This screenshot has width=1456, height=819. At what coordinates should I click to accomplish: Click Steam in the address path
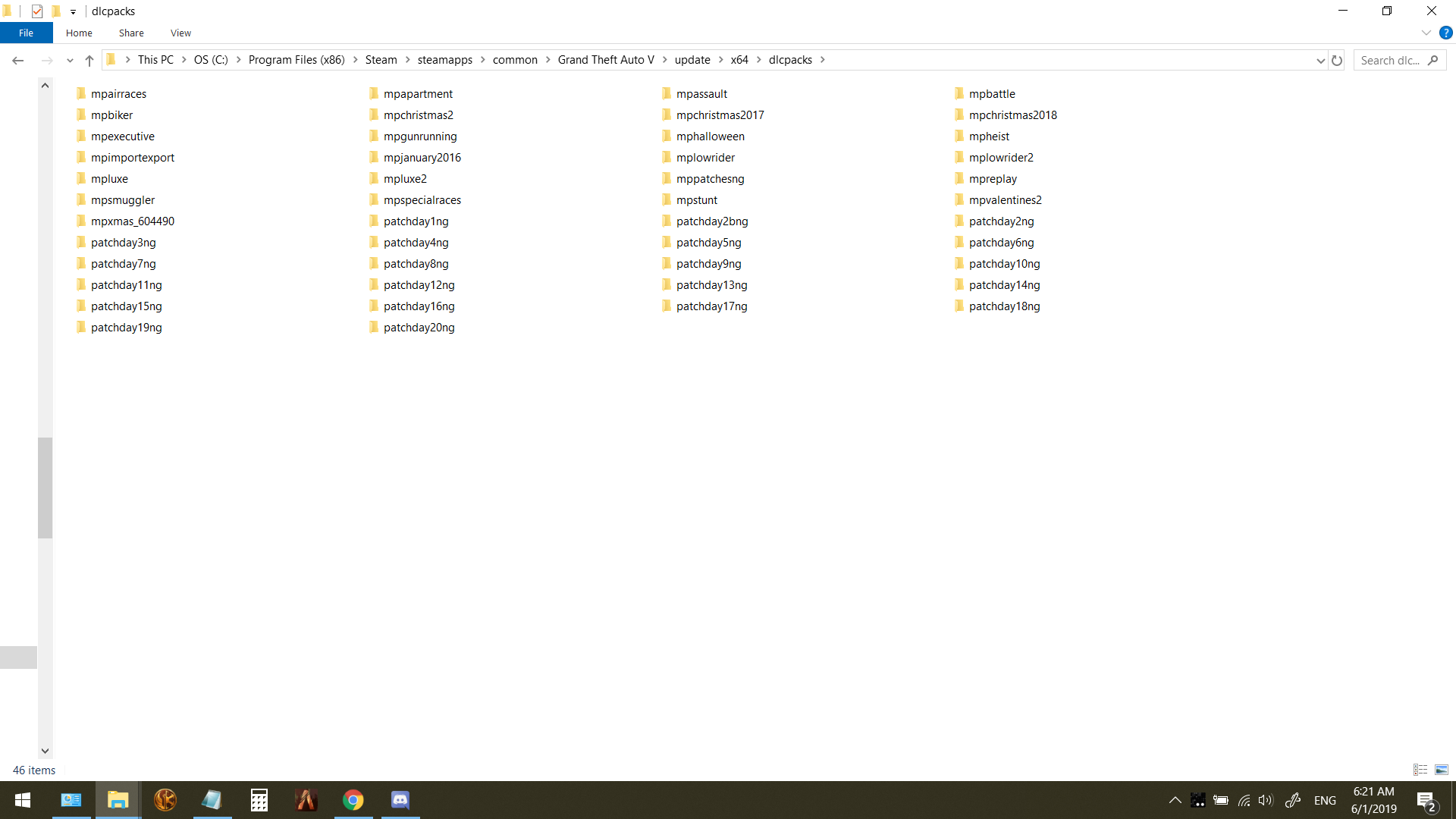381,60
